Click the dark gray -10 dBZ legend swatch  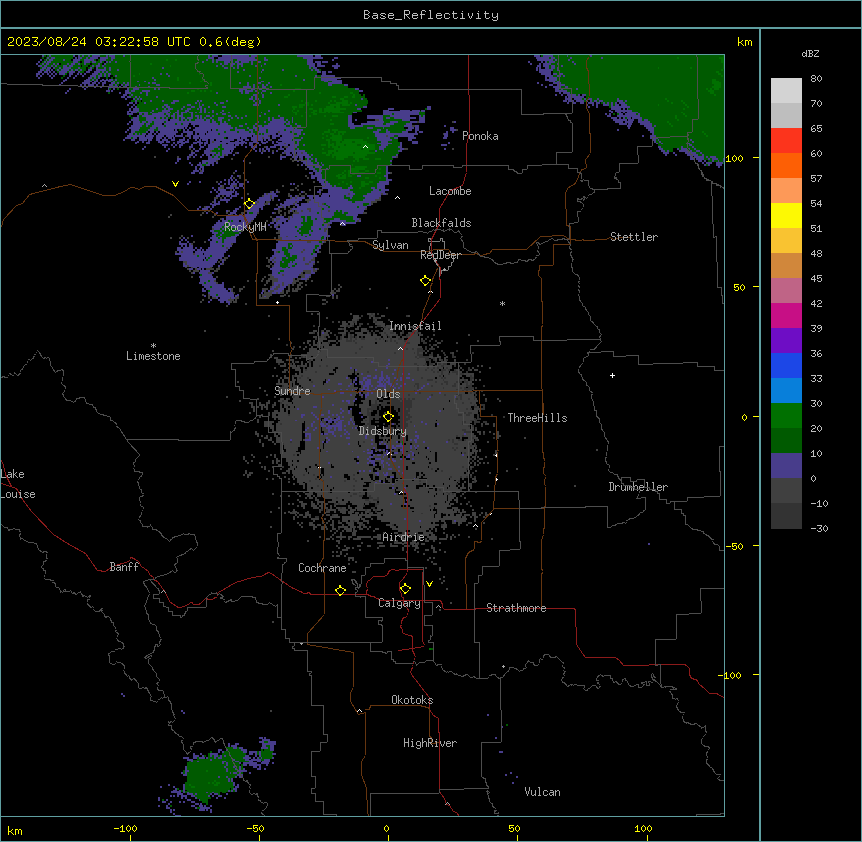[786, 516]
